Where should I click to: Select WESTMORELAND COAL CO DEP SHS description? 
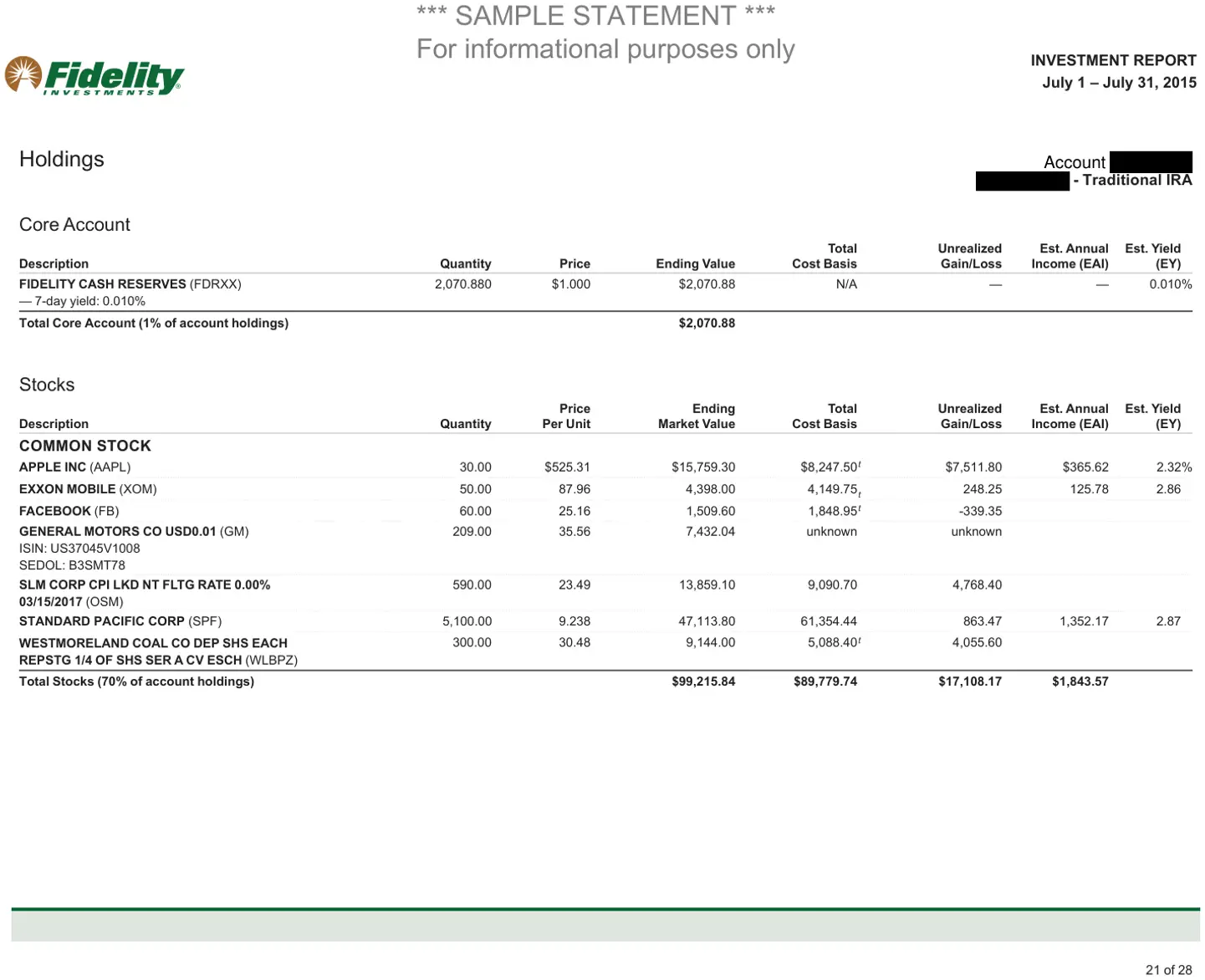[x=158, y=651]
